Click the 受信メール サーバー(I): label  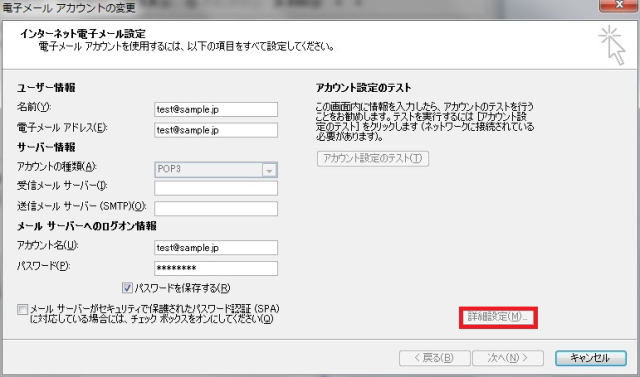click(62, 186)
